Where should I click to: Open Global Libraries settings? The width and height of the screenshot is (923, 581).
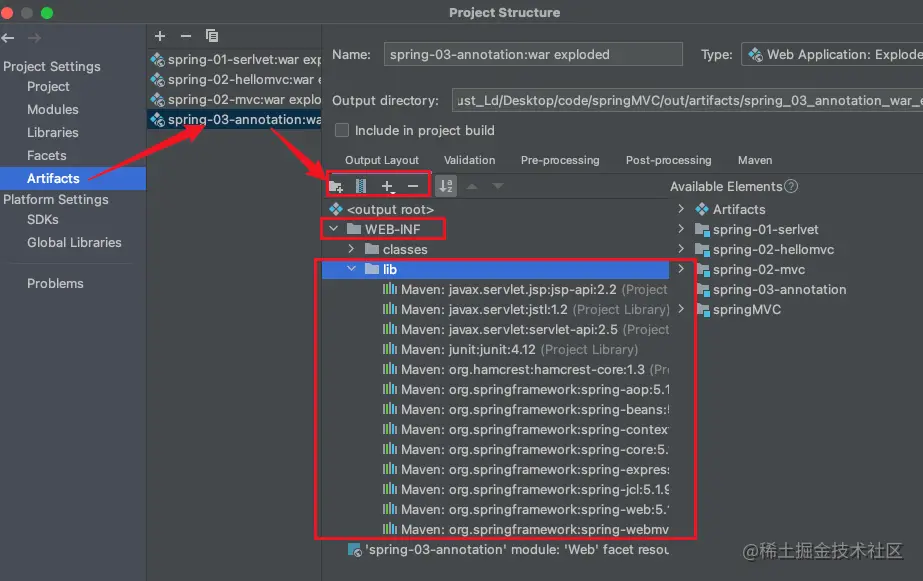click(x=74, y=243)
